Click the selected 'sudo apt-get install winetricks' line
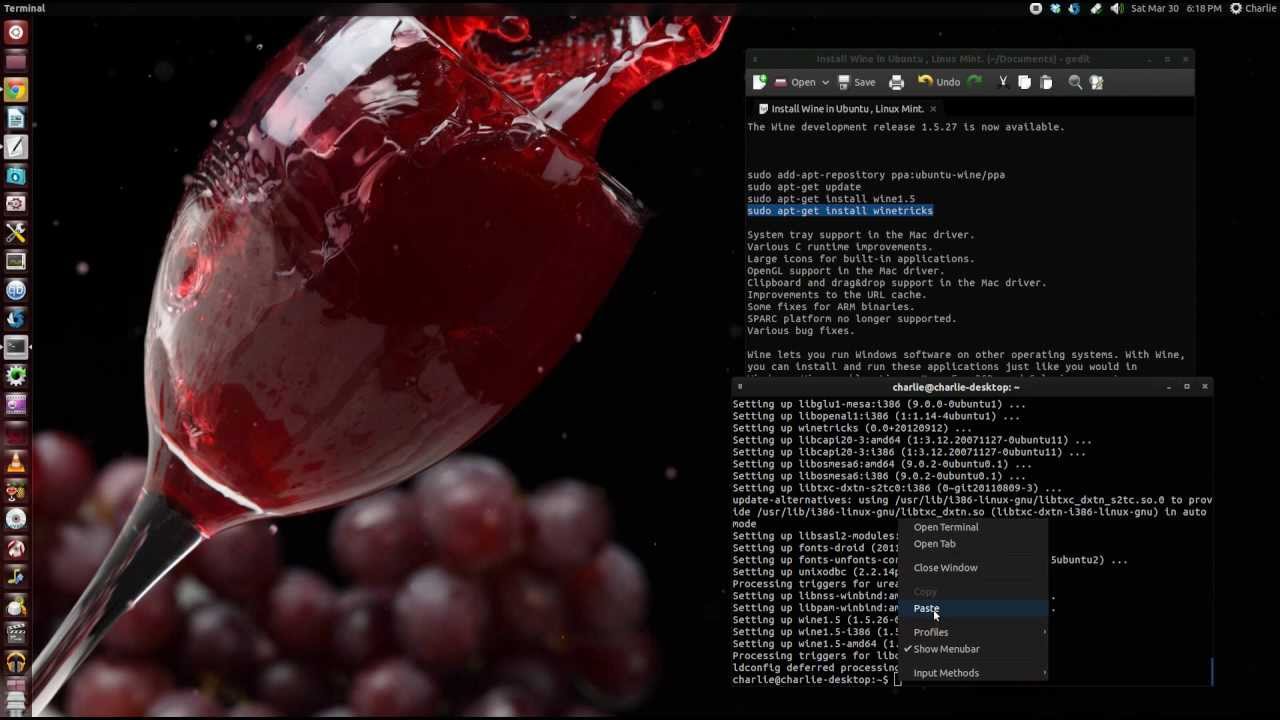 [x=840, y=211]
